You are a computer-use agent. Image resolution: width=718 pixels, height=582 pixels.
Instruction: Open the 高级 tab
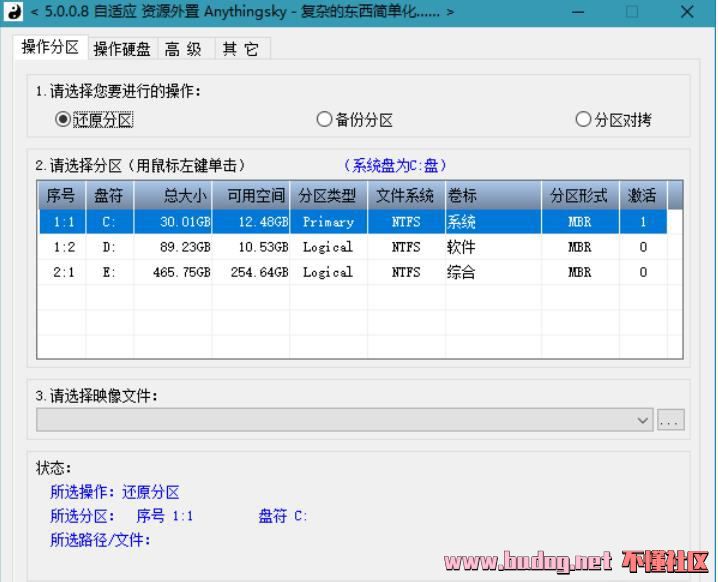pyautogui.click(x=183, y=49)
